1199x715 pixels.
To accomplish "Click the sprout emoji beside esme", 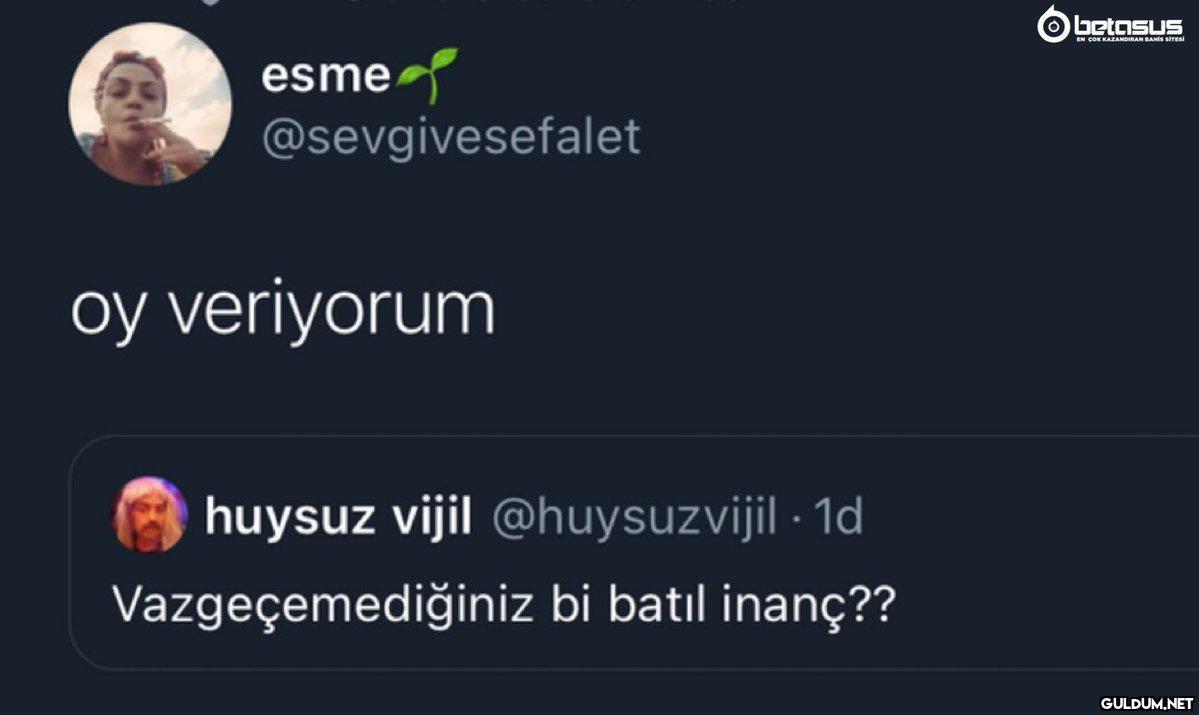I will [428, 74].
